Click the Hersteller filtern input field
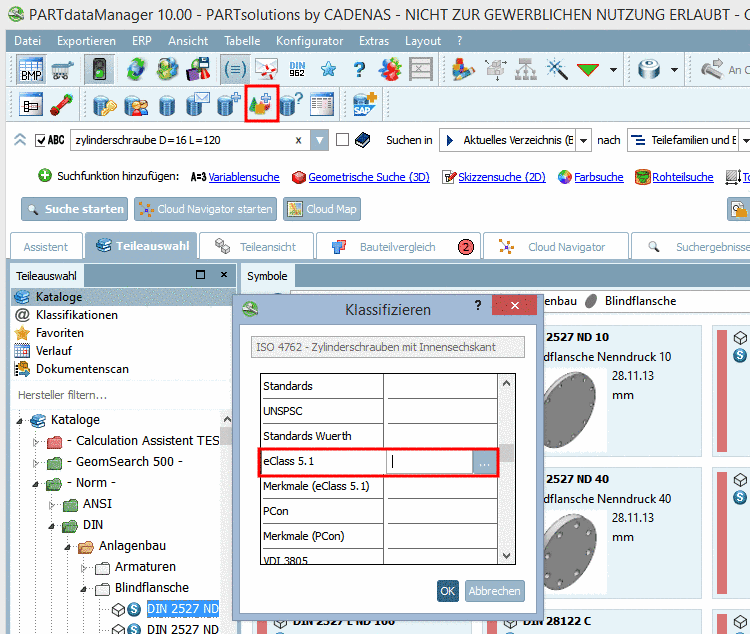Viewport: 750px width, 634px height. point(115,395)
